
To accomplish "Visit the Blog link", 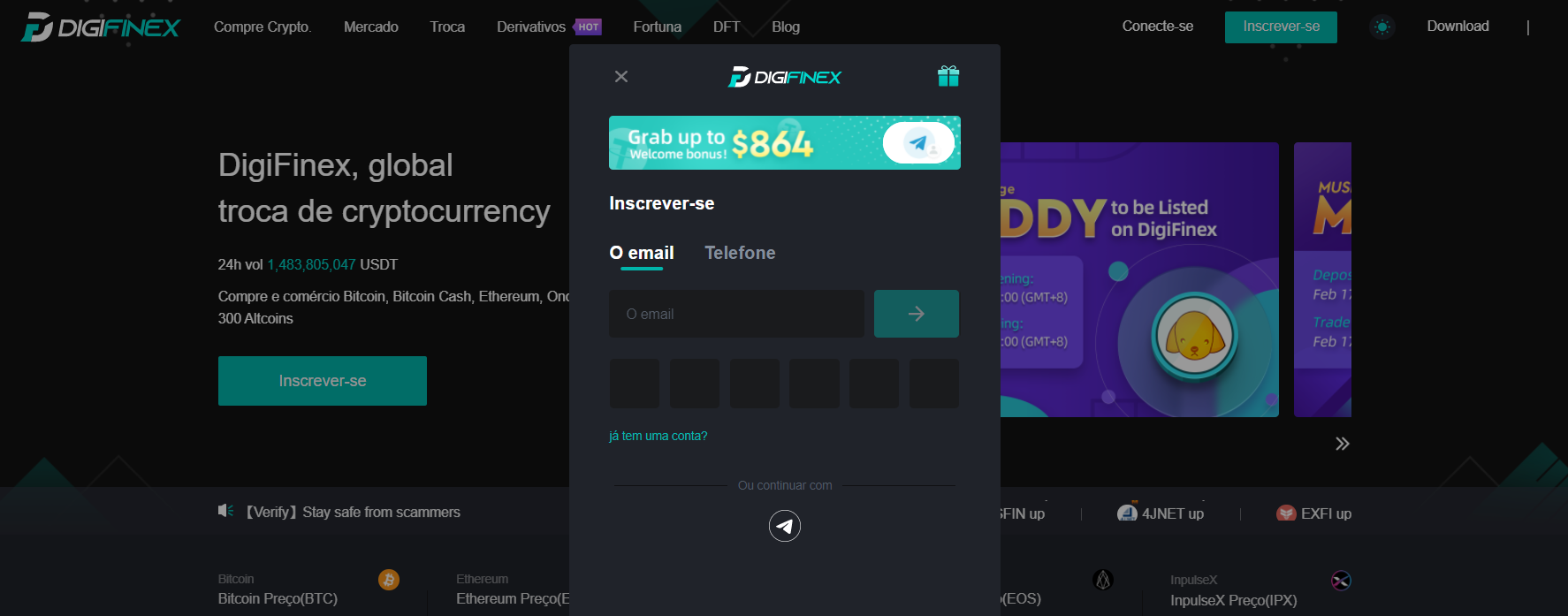I will tap(786, 27).
